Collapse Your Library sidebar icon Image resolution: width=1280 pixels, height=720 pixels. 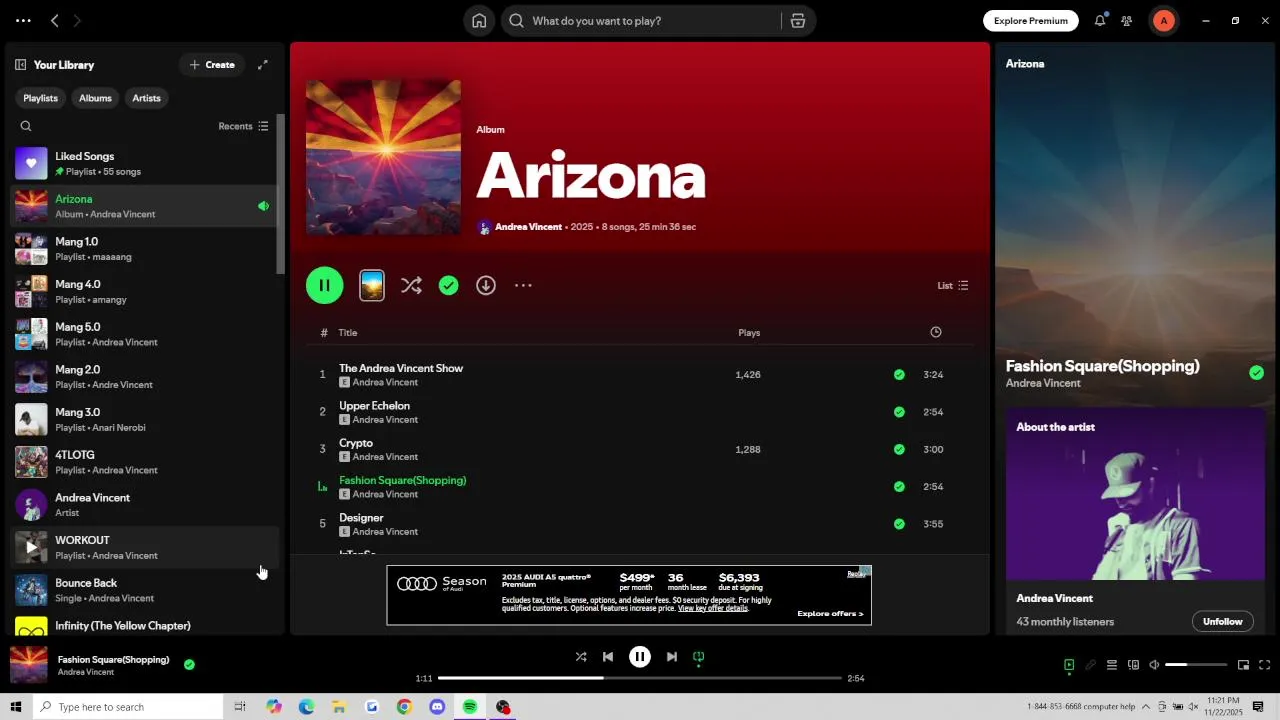coord(20,65)
